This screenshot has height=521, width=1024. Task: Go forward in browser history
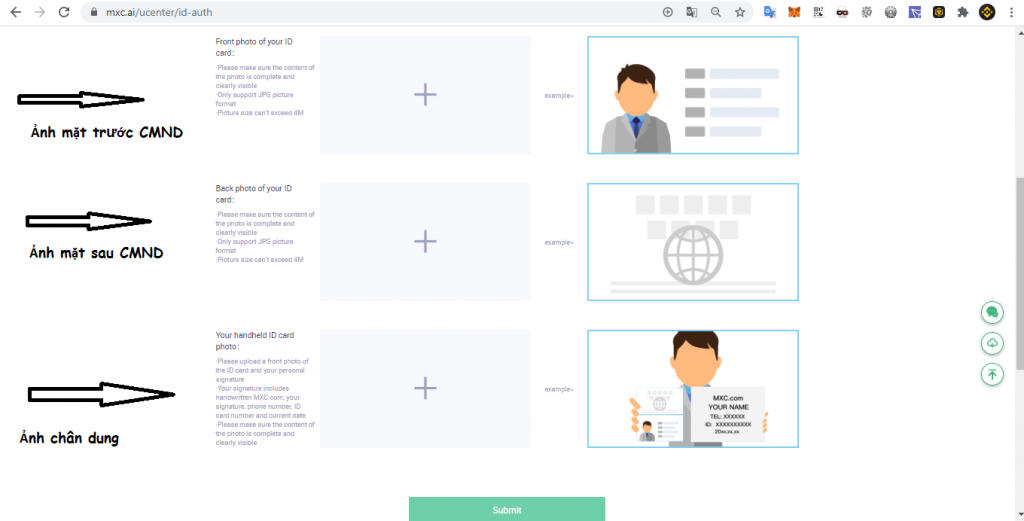point(40,12)
